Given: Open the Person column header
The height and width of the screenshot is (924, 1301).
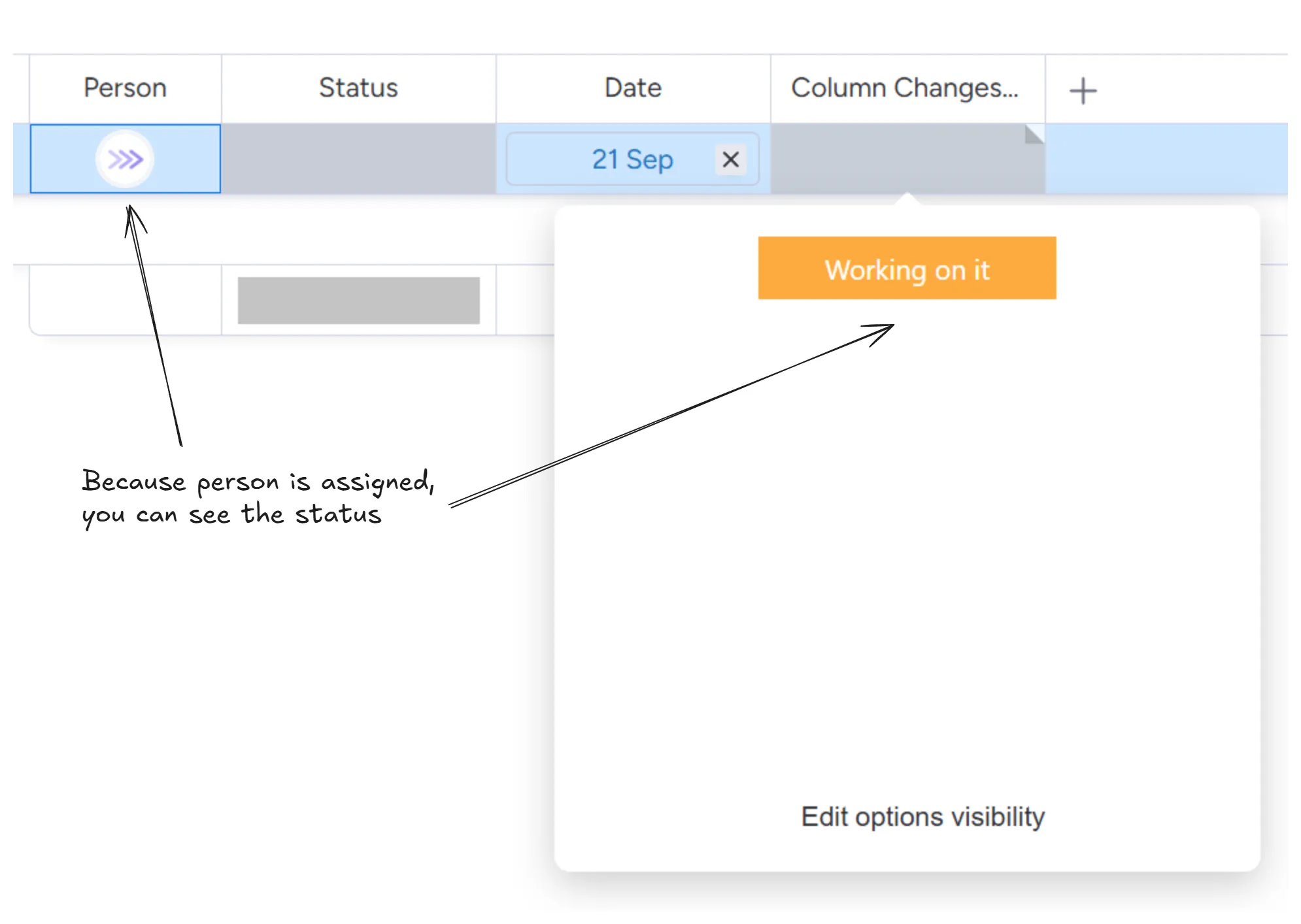Looking at the screenshot, I should tap(125, 88).
